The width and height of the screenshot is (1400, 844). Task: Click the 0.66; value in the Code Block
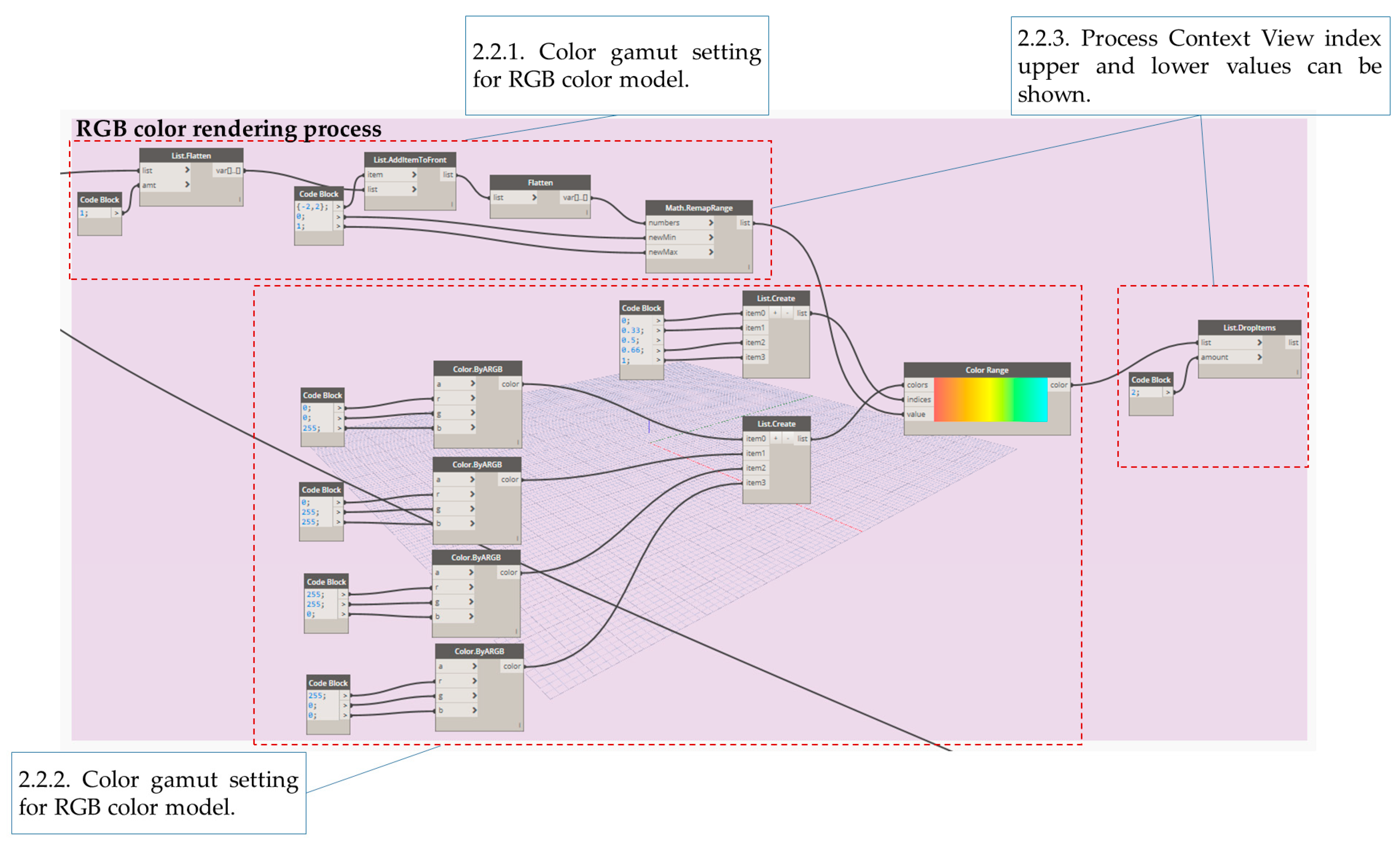pyautogui.click(x=632, y=350)
